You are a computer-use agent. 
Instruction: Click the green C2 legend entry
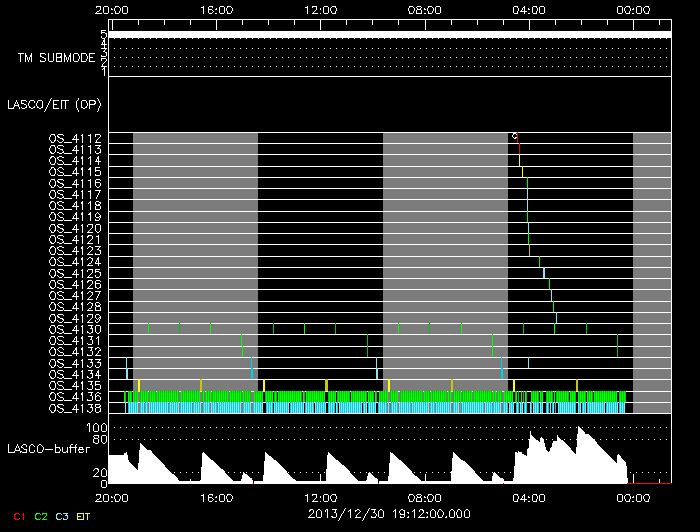(40, 516)
